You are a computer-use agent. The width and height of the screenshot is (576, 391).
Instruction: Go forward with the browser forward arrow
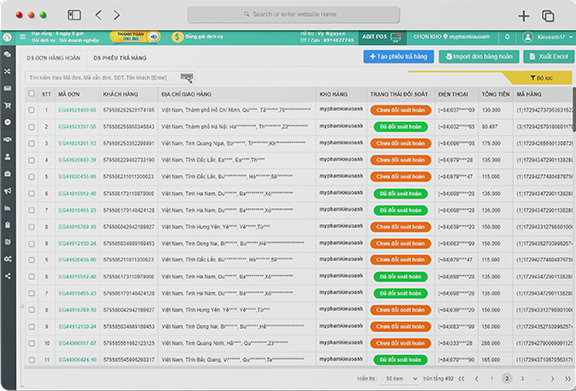(x=116, y=15)
